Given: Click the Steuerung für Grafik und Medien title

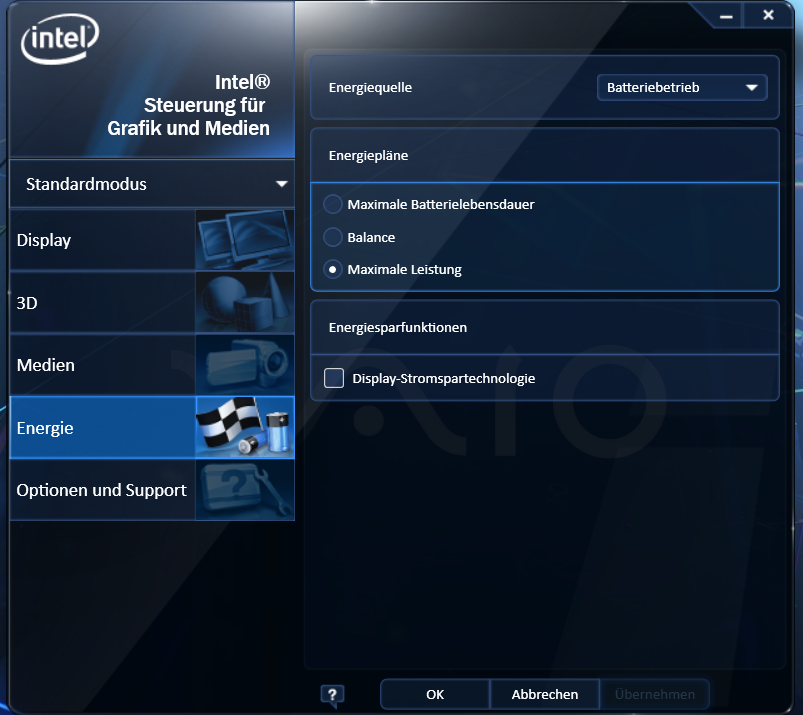Looking at the screenshot, I should 188,116.
